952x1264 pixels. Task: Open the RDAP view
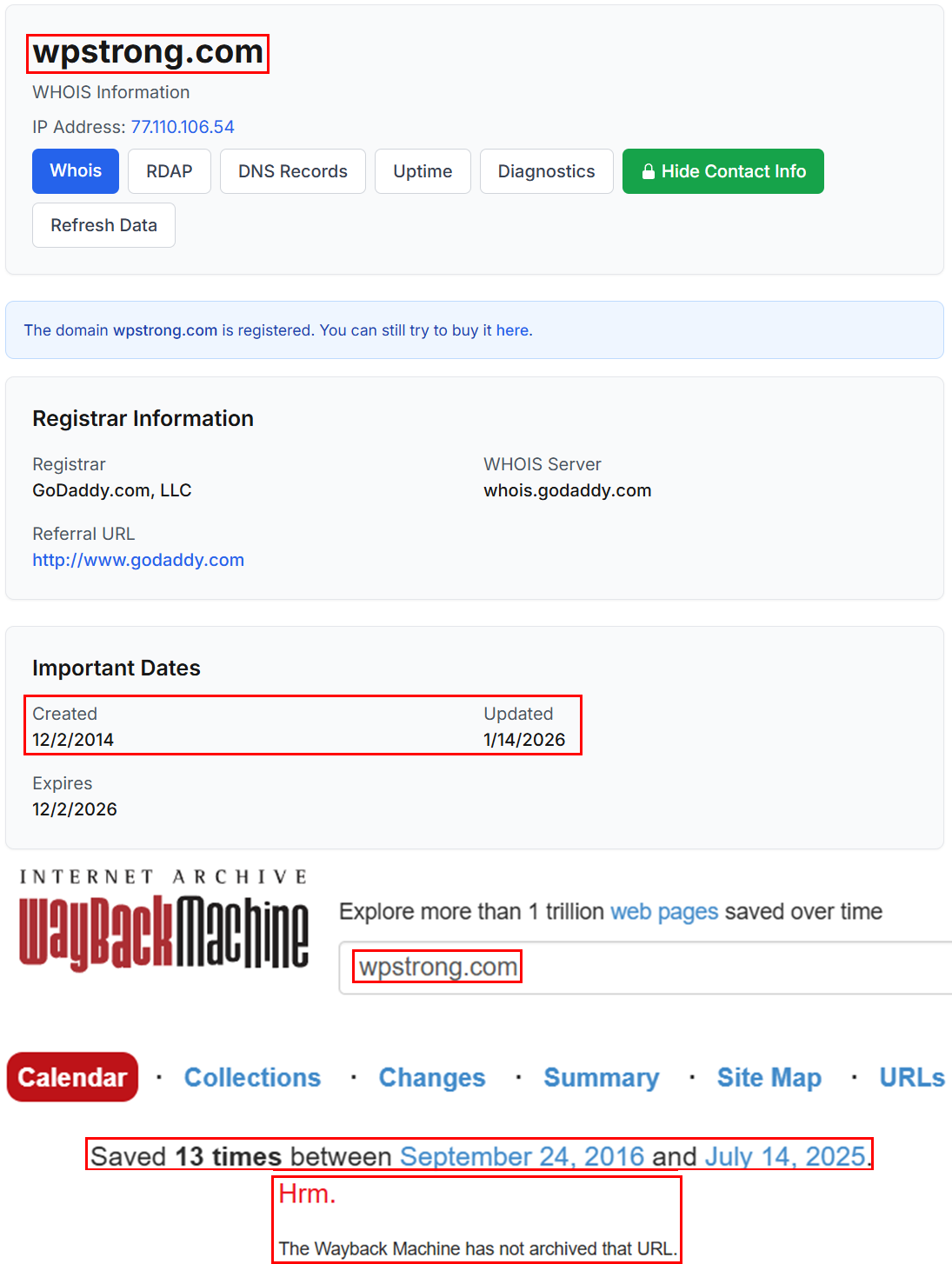tap(169, 171)
